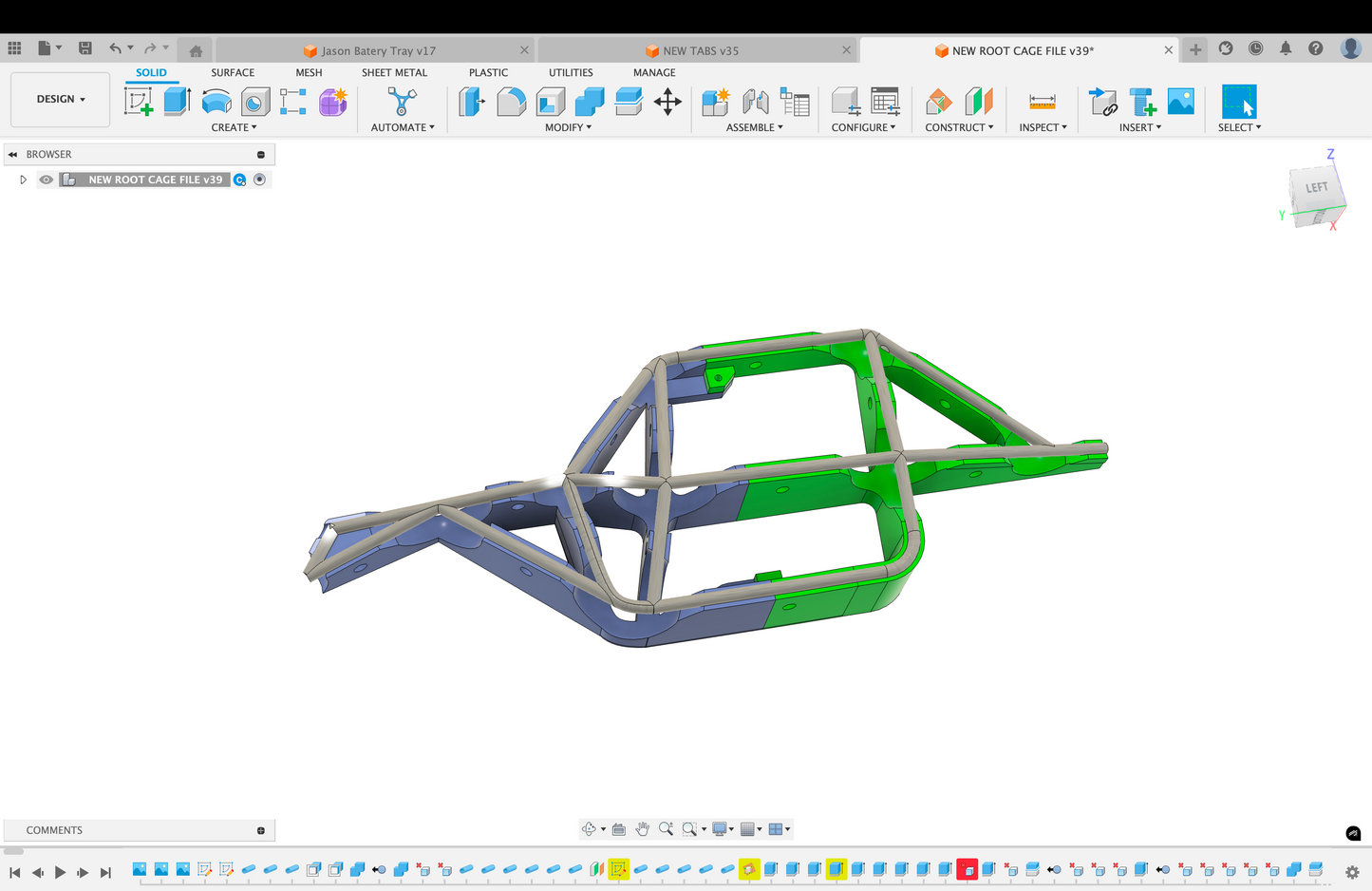This screenshot has height=891, width=1372.
Task: Select the Press Pull tool
Action: point(472,102)
